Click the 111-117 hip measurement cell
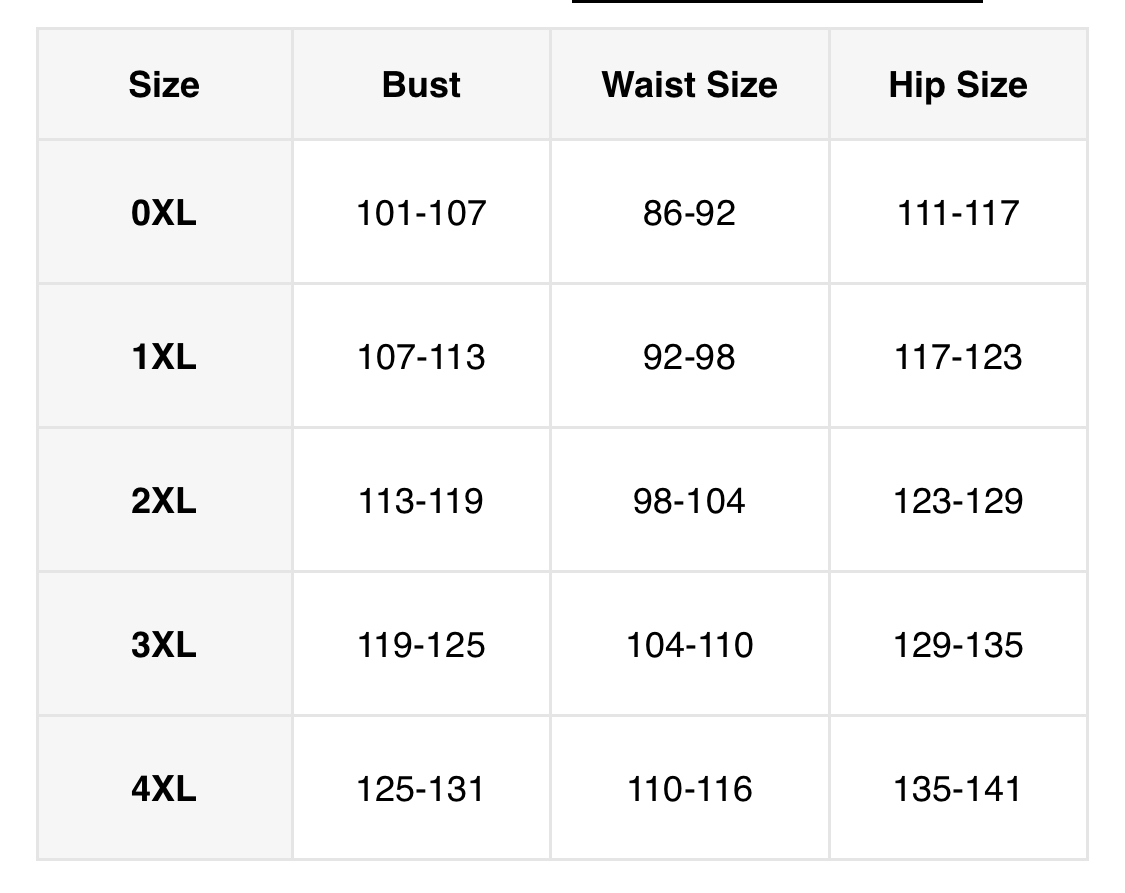The width and height of the screenshot is (1125, 893). [957, 213]
